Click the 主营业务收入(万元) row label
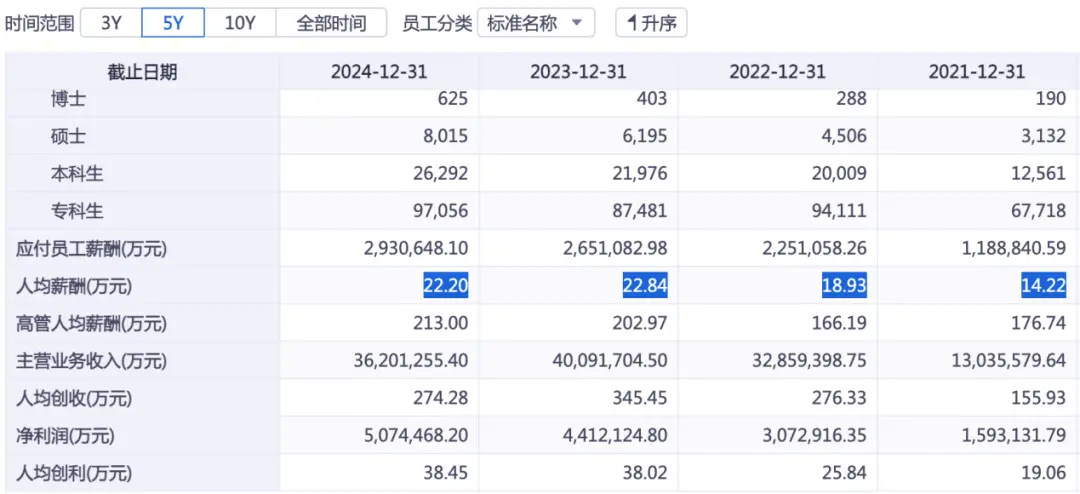This screenshot has width=1080, height=494. (93, 361)
